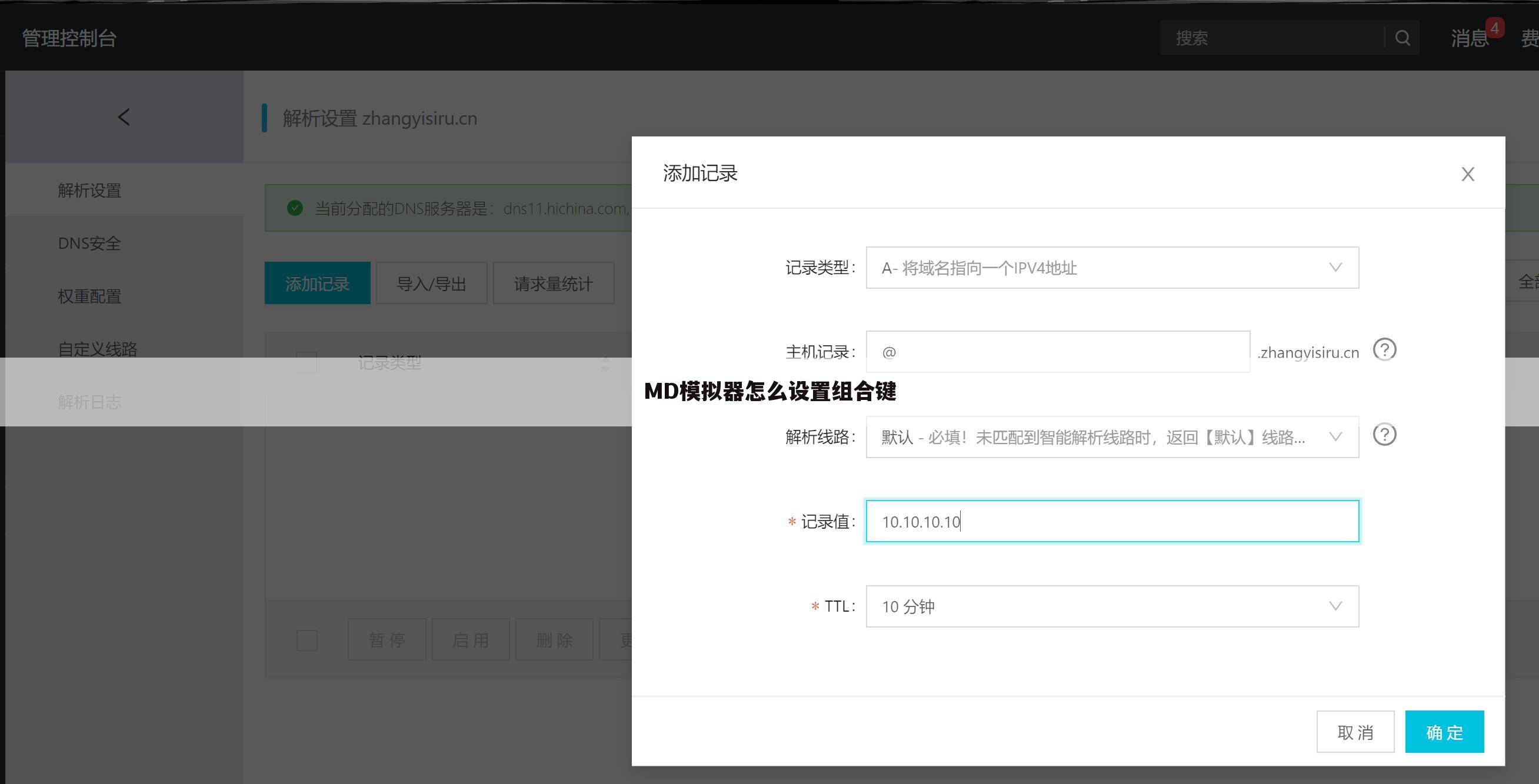Sort by the 记录类型 column arrows
1539x784 pixels.
point(606,363)
